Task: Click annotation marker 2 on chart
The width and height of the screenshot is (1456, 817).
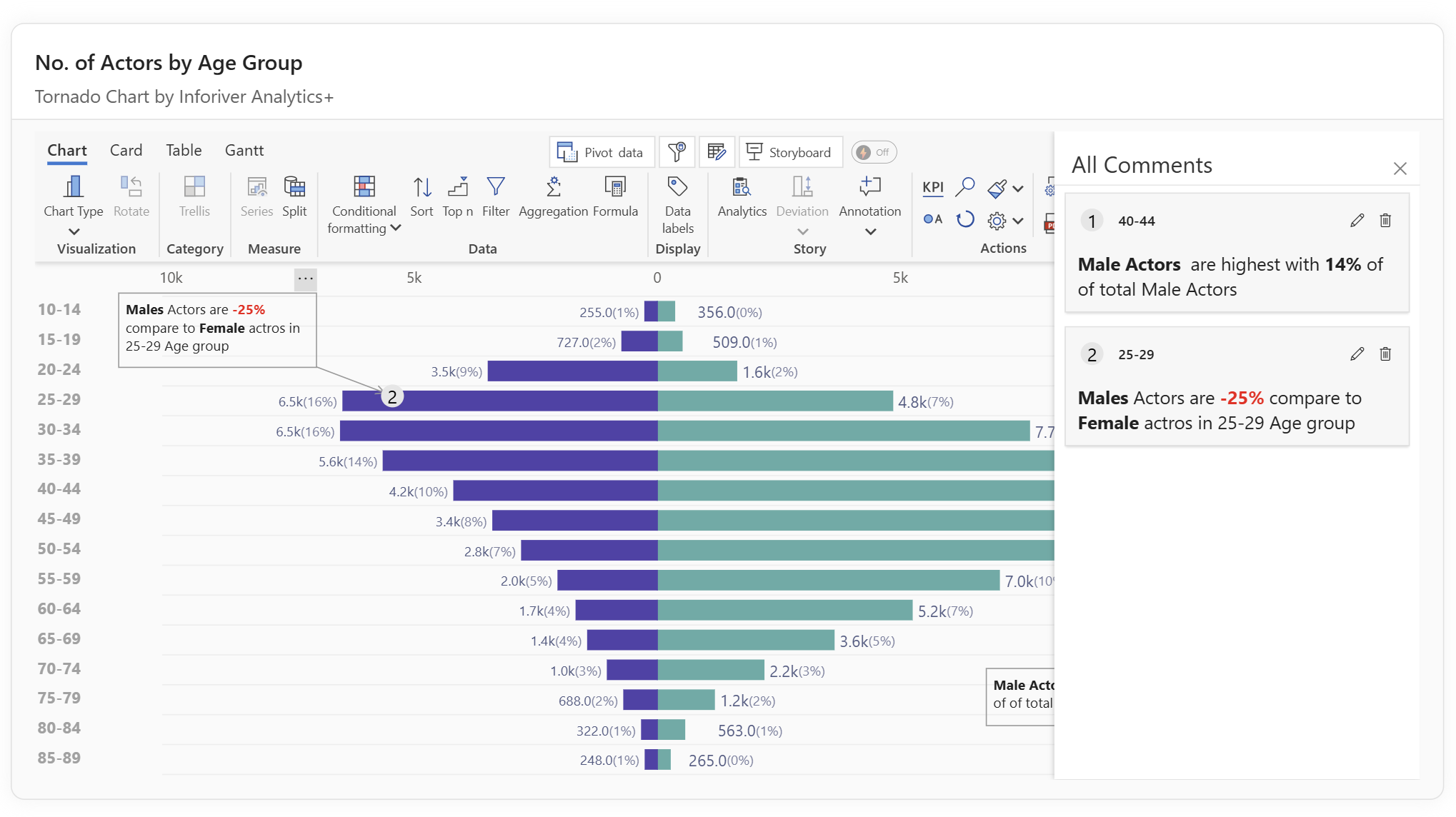Action: (392, 397)
